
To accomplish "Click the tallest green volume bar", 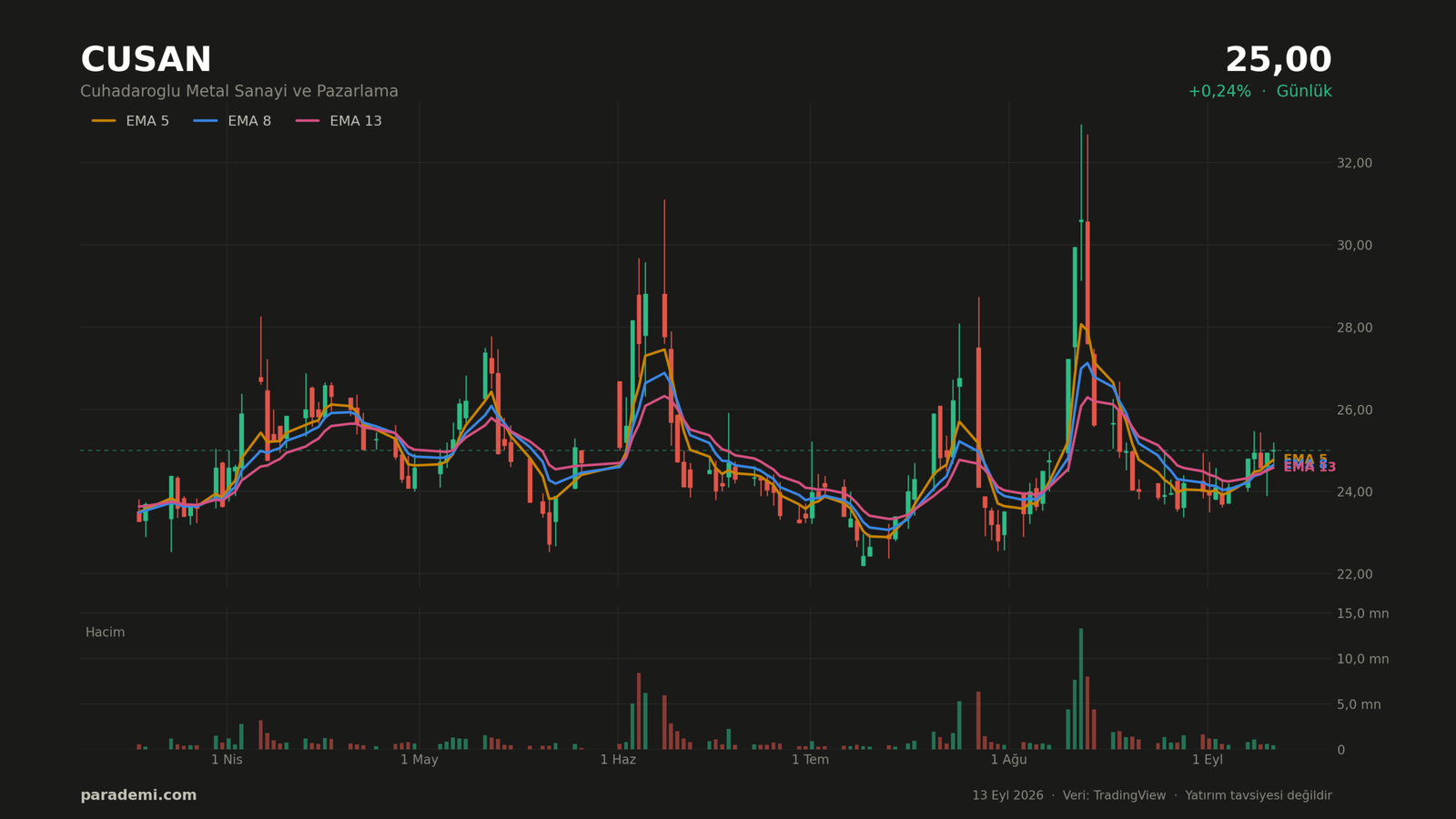I will pyautogui.click(x=1081, y=689).
